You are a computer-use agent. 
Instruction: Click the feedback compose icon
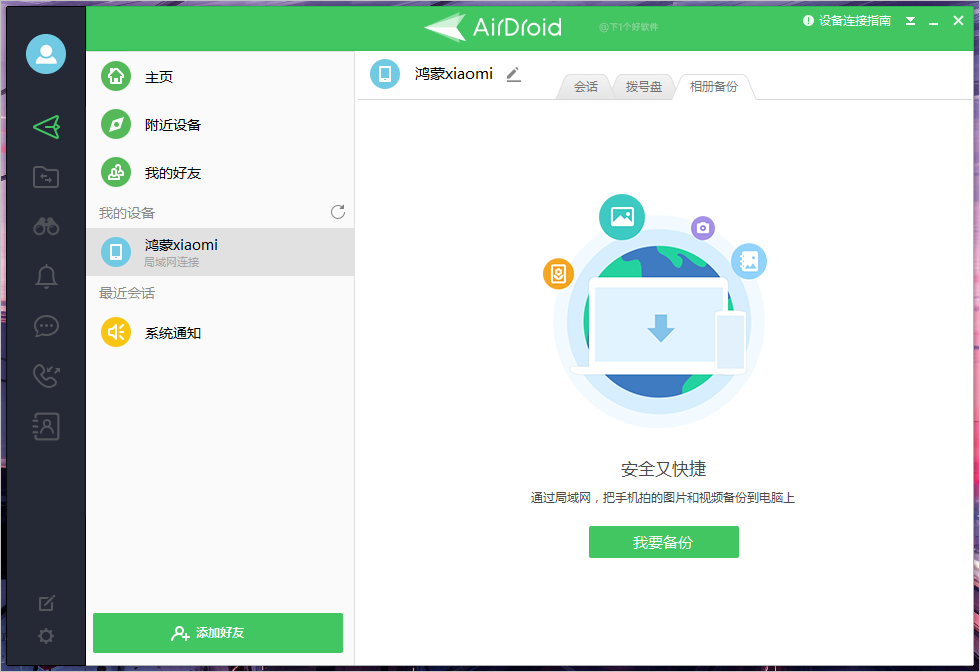[46, 603]
